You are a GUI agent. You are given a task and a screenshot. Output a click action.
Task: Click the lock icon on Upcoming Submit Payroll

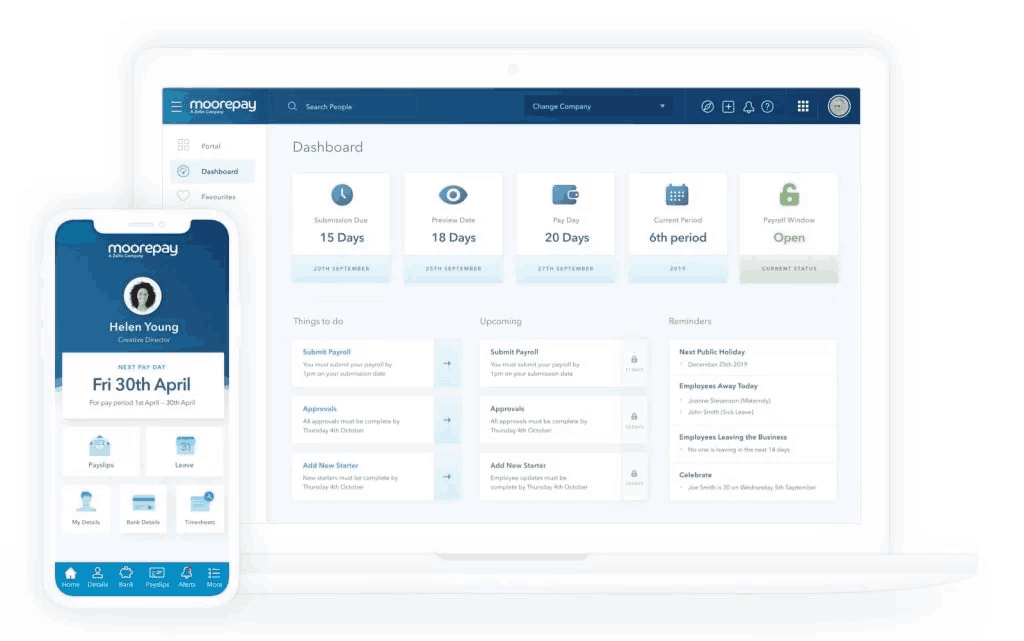(634, 359)
